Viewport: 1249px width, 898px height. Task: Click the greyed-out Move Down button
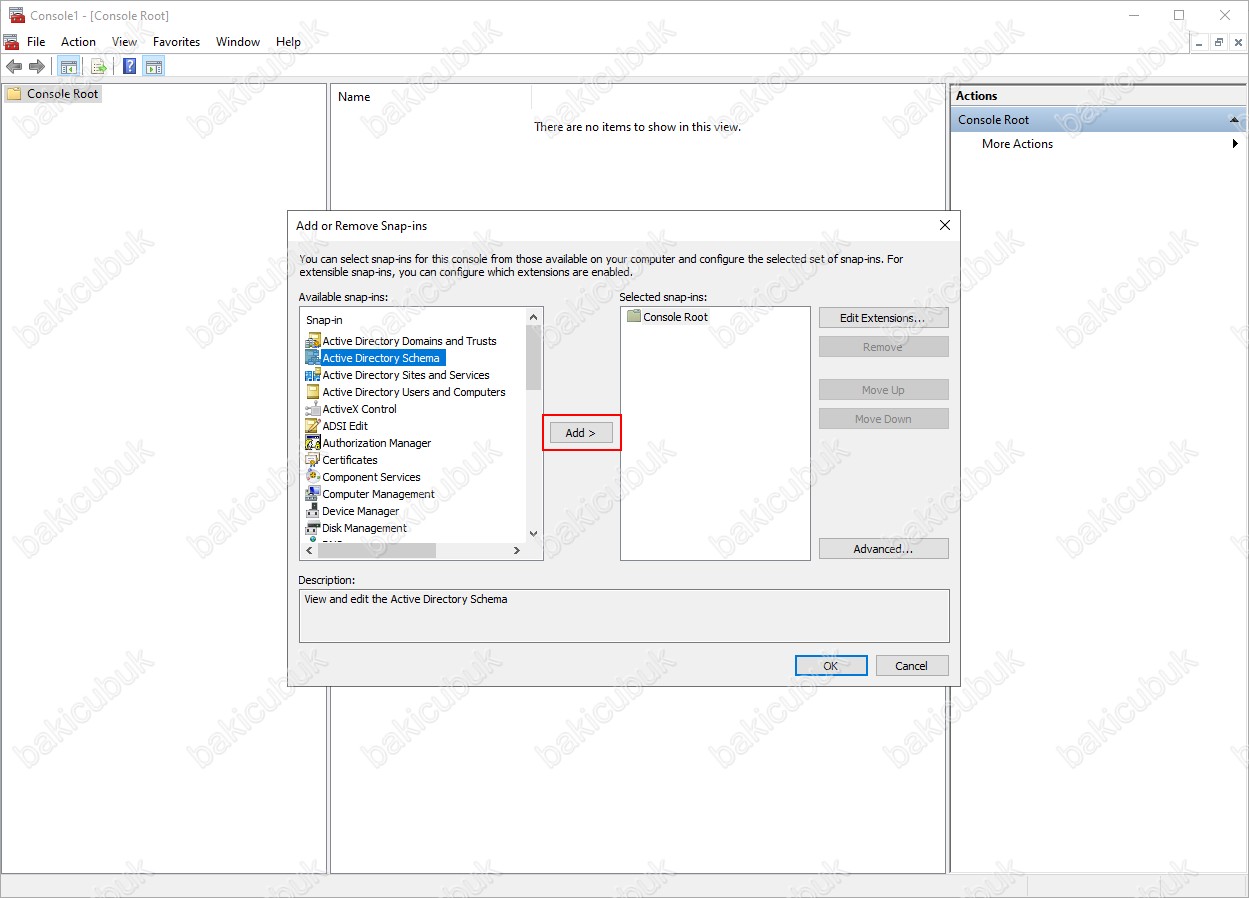883,419
